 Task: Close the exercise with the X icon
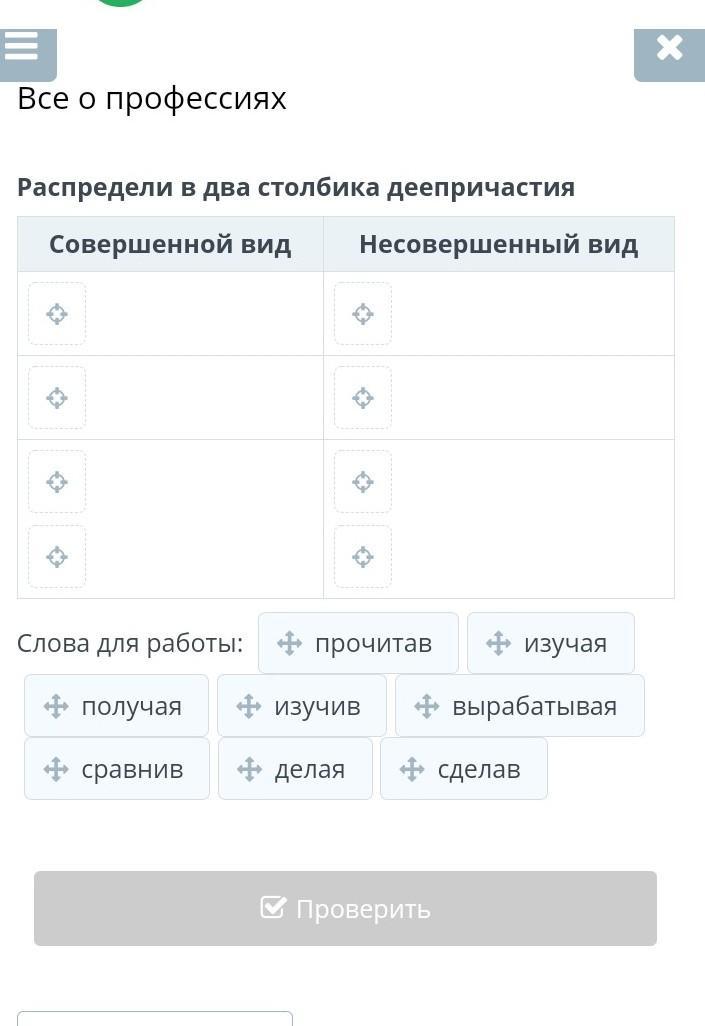tap(669, 48)
